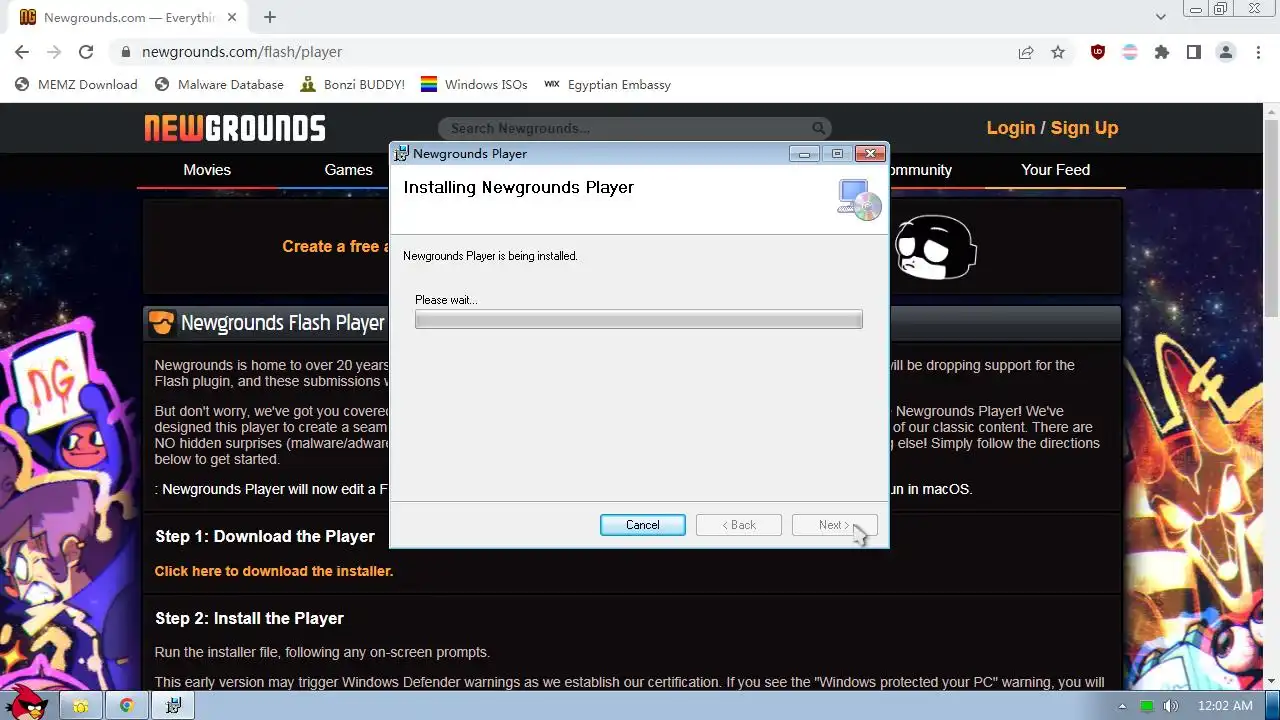Click 'Click here to download the installer' link
Viewport: 1280px width, 720px height.
[x=274, y=571]
